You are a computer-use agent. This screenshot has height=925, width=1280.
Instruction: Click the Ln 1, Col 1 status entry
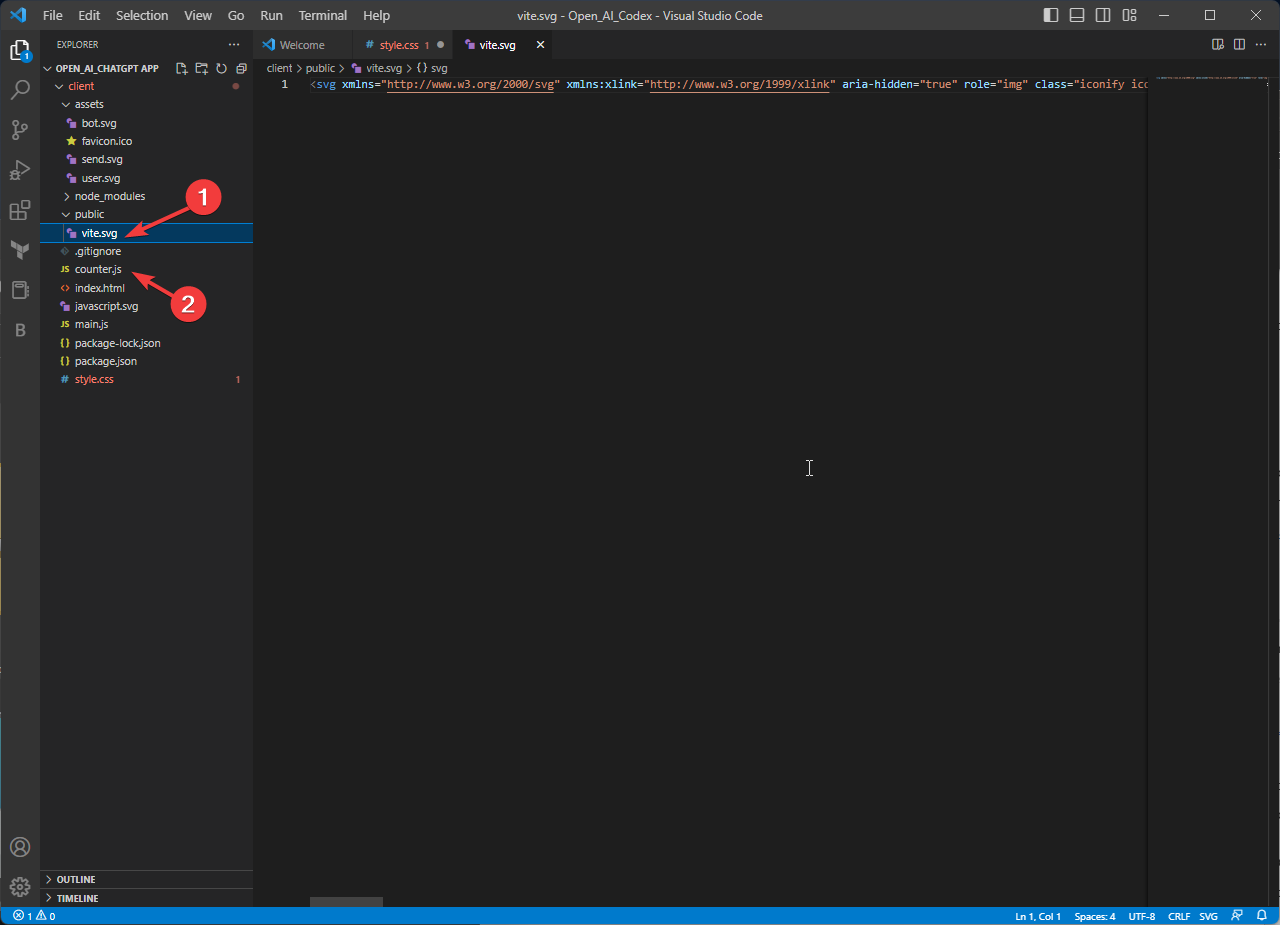point(1038,916)
